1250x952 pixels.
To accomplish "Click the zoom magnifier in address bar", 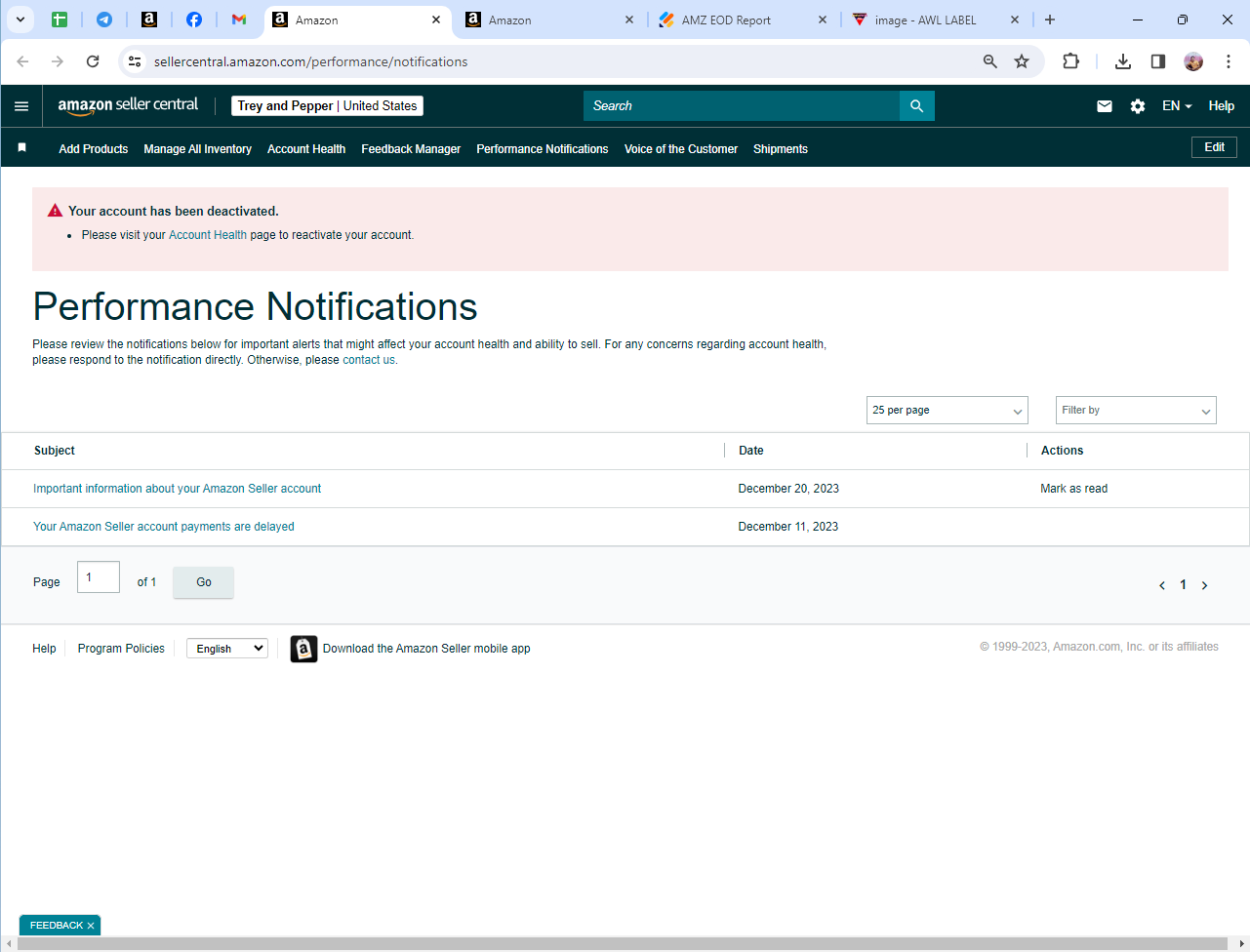I will 990,61.
